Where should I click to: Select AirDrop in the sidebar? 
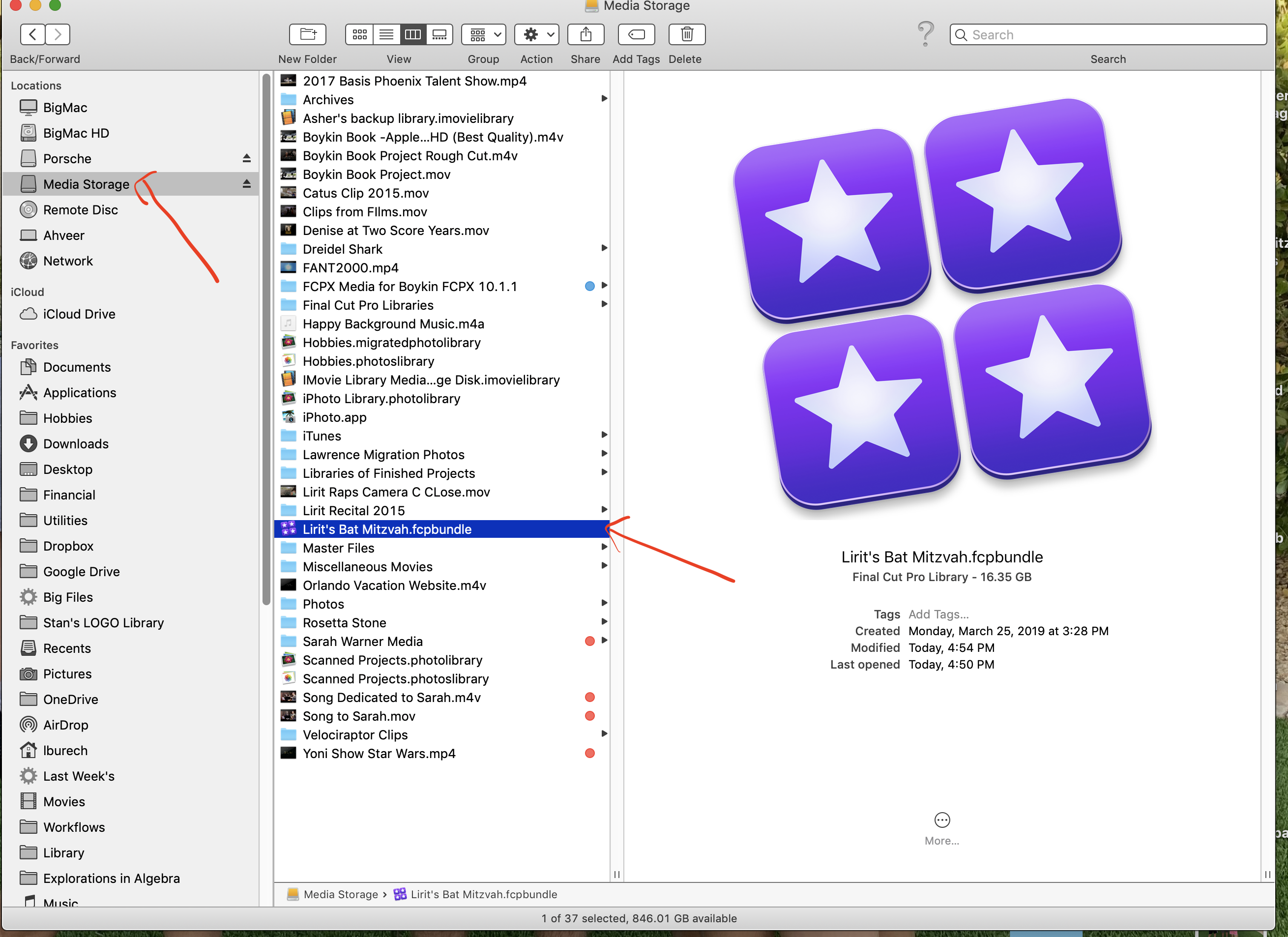point(65,725)
